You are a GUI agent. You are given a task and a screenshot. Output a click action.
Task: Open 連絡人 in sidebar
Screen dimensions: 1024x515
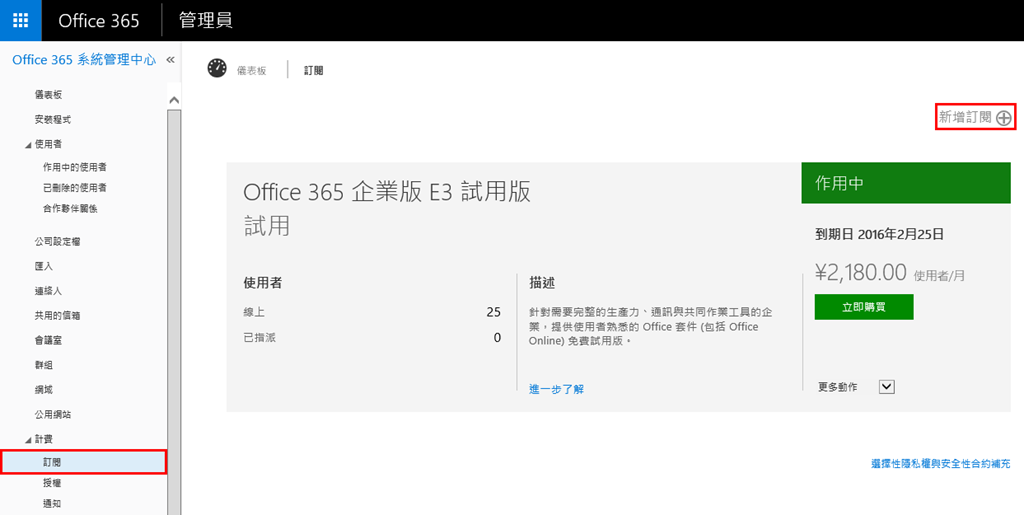(x=48, y=291)
